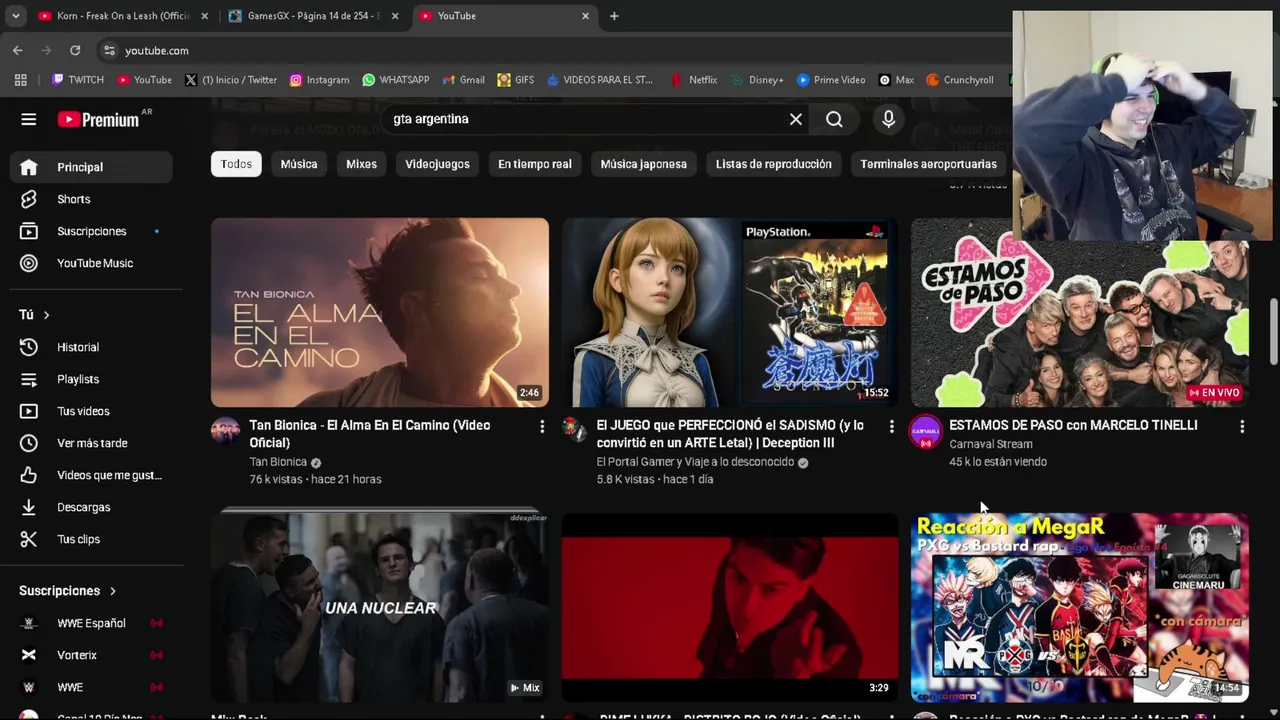The width and height of the screenshot is (1280, 720).
Task: Activate voice search microphone
Action: click(x=888, y=119)
